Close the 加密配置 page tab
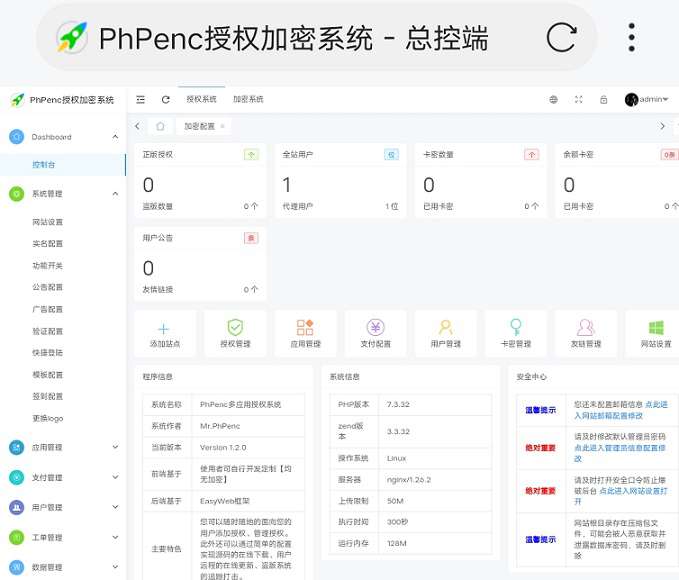The image size is (679, 580). [x=223, y=126]
